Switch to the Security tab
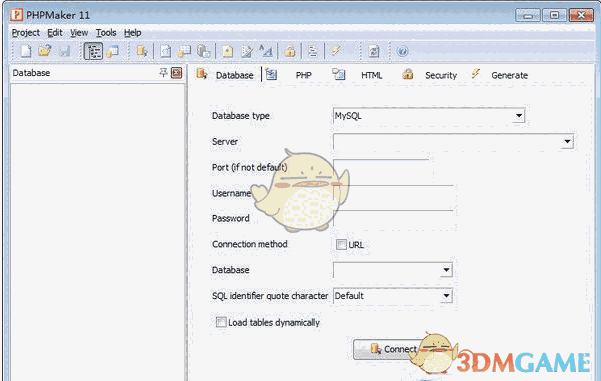 click(429, 75)
